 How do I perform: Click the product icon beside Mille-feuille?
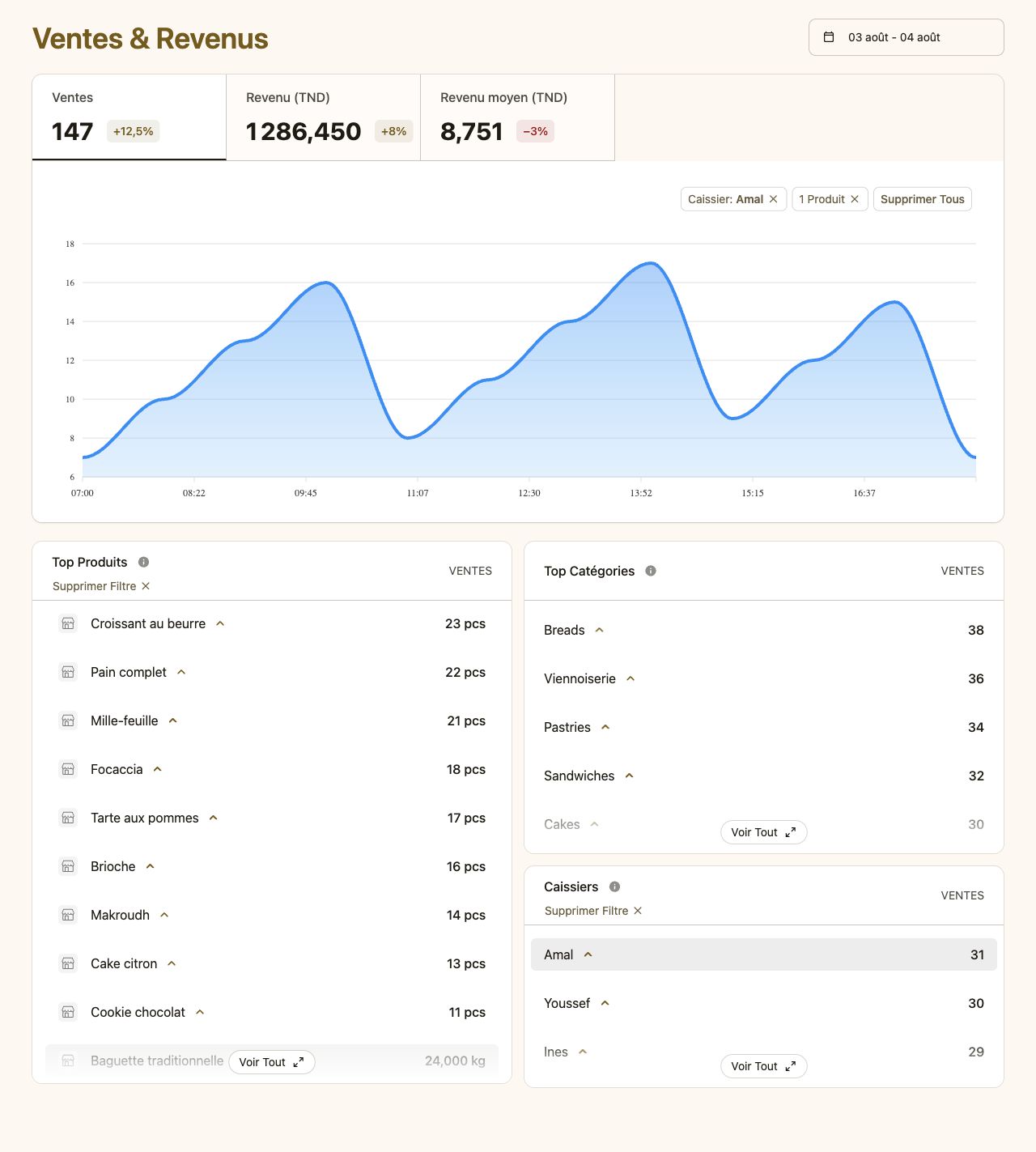click(68, 721)
